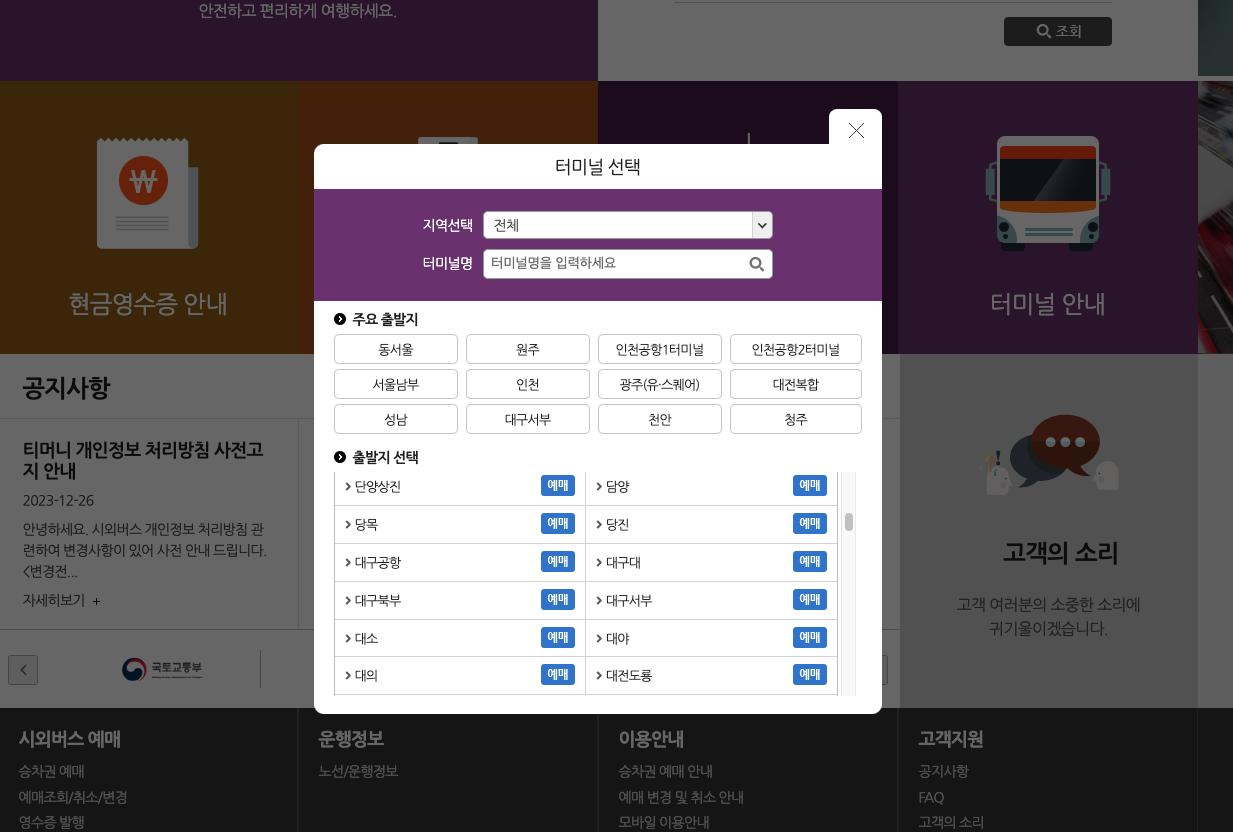Click the receipt icon in 현금영수증 안내 panel
This screenshot has width=1233, height=832.
148,194
